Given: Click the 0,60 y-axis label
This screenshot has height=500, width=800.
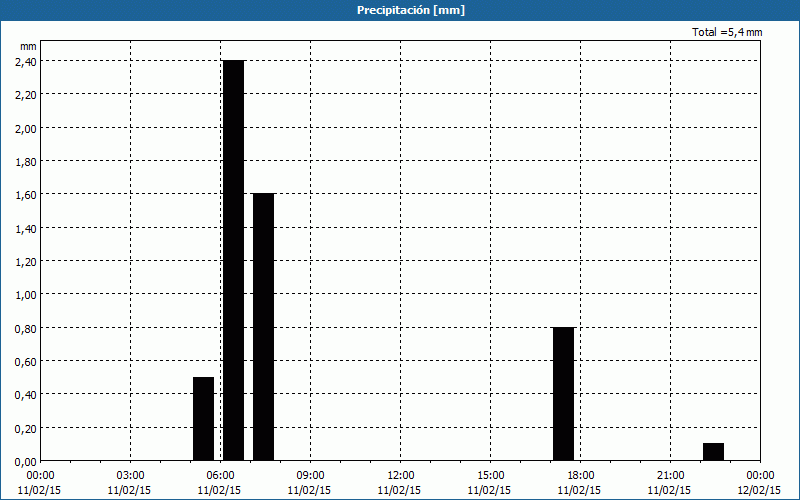Looking at the screenshot, I should tap(26, 361).
